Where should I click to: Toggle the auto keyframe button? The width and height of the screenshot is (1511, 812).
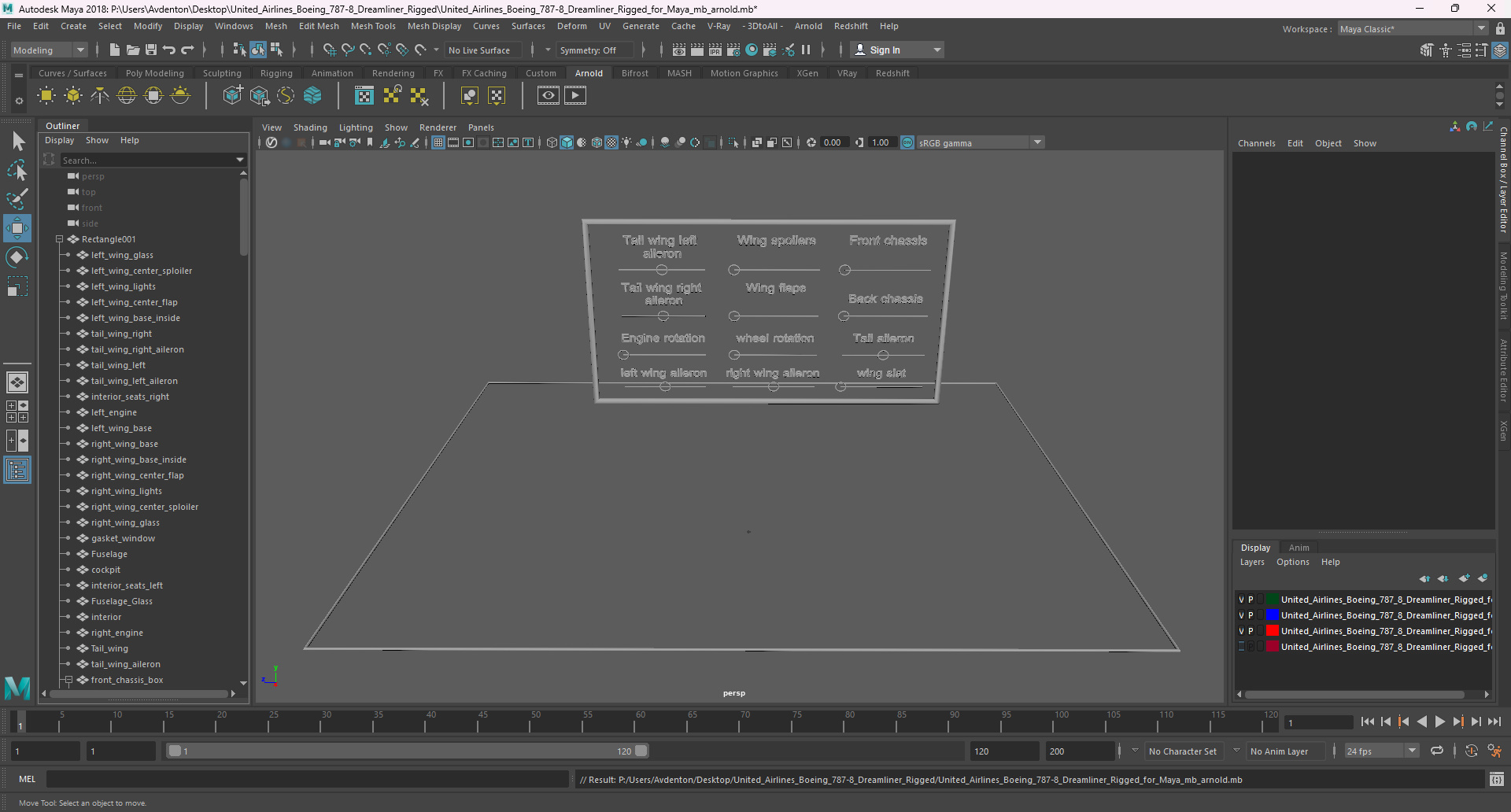pos(1471,751)
